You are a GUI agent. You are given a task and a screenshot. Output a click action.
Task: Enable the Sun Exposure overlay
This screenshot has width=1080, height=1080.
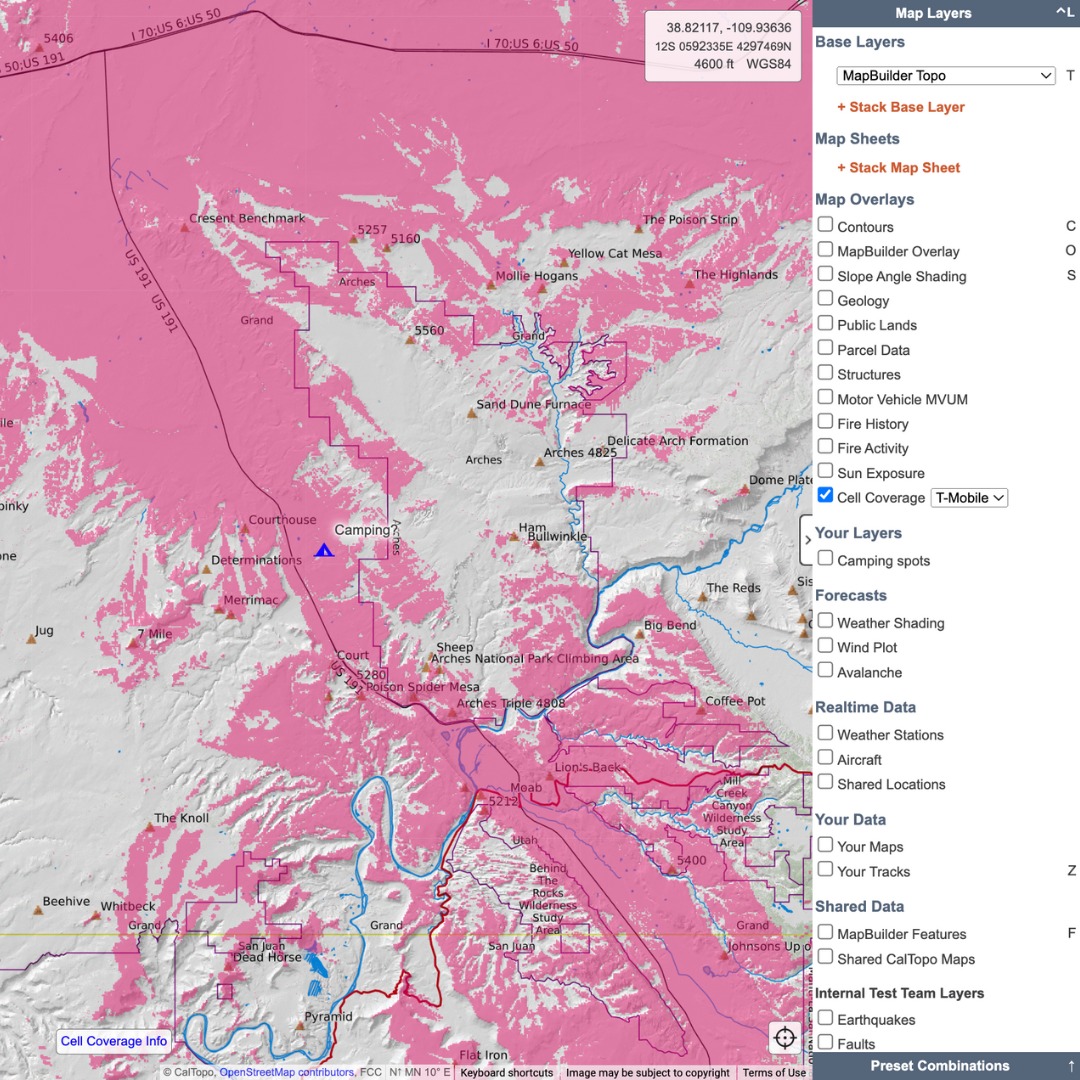click(x=824, y=471)
